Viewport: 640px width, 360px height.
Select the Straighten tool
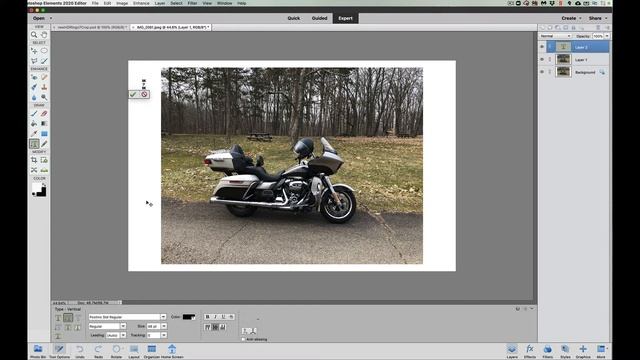(x=44, y=170)
